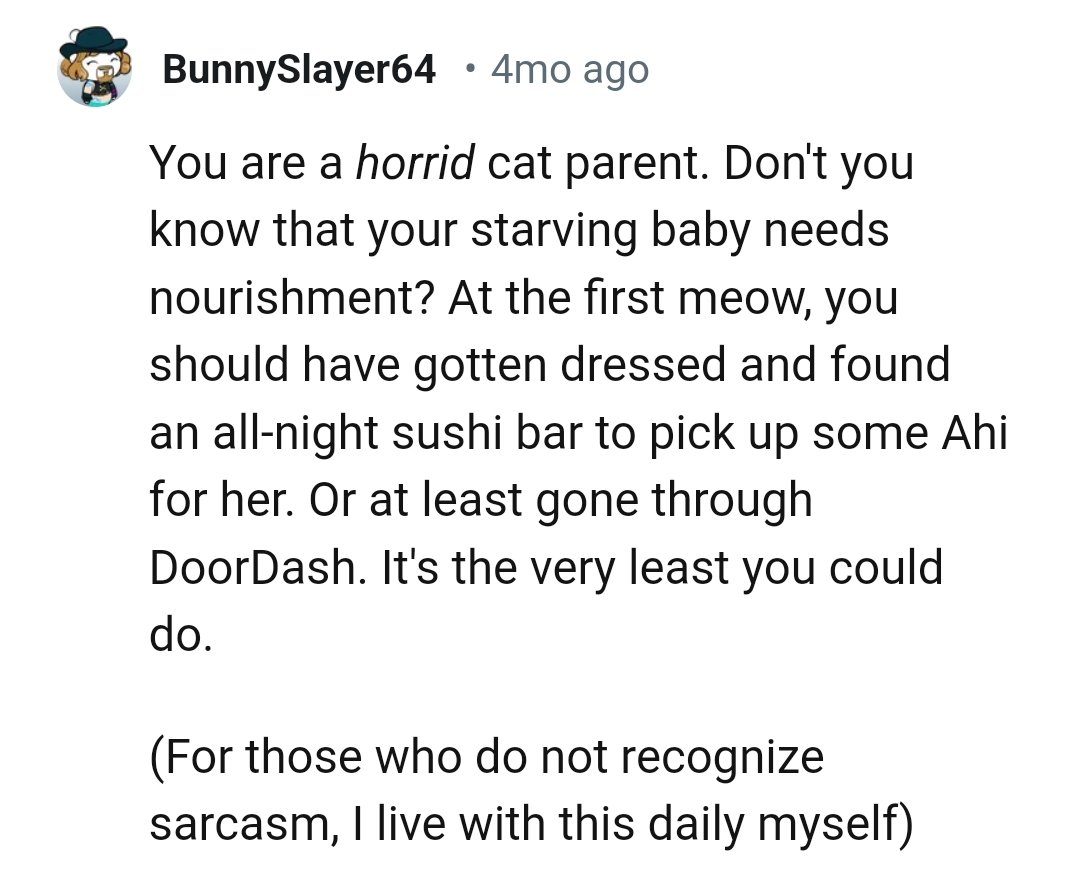Click the "4mo ago" timestamp
This screenshot has height=891, width=1080.
tap(570, 70)
